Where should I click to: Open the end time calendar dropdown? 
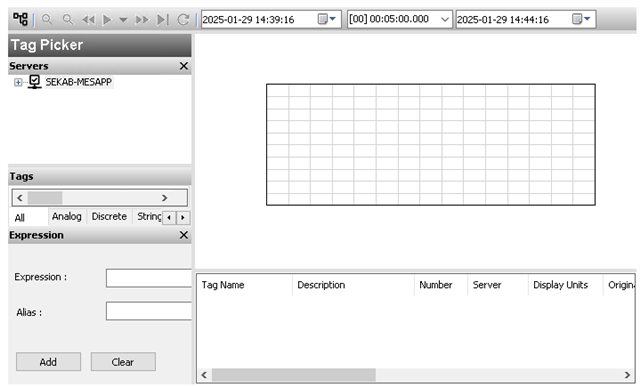click(x=581, y=19)
